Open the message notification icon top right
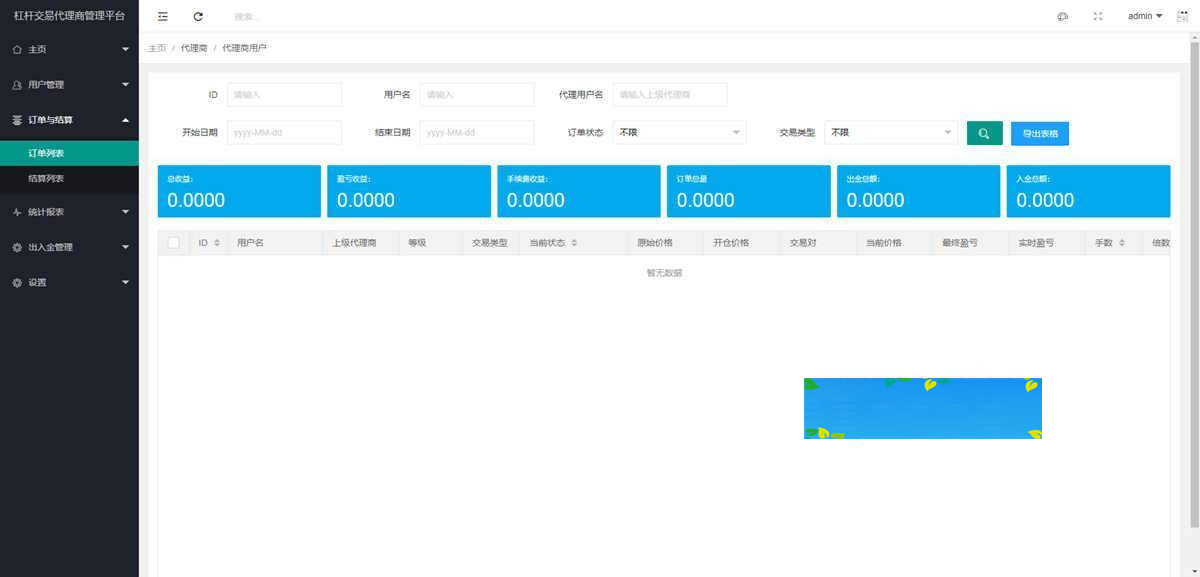 (1183, 15)
